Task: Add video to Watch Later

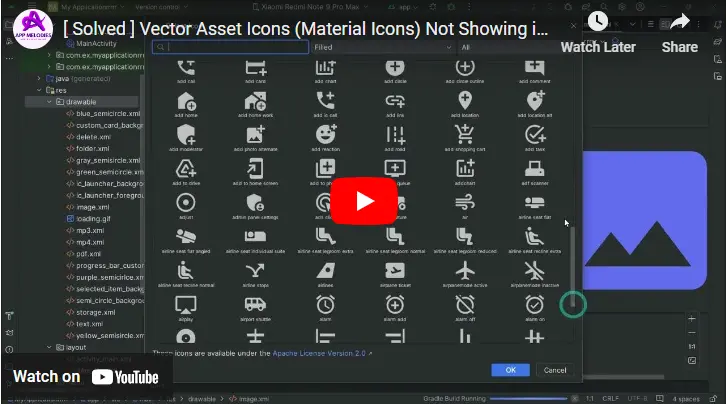Action: pos(598,33)
